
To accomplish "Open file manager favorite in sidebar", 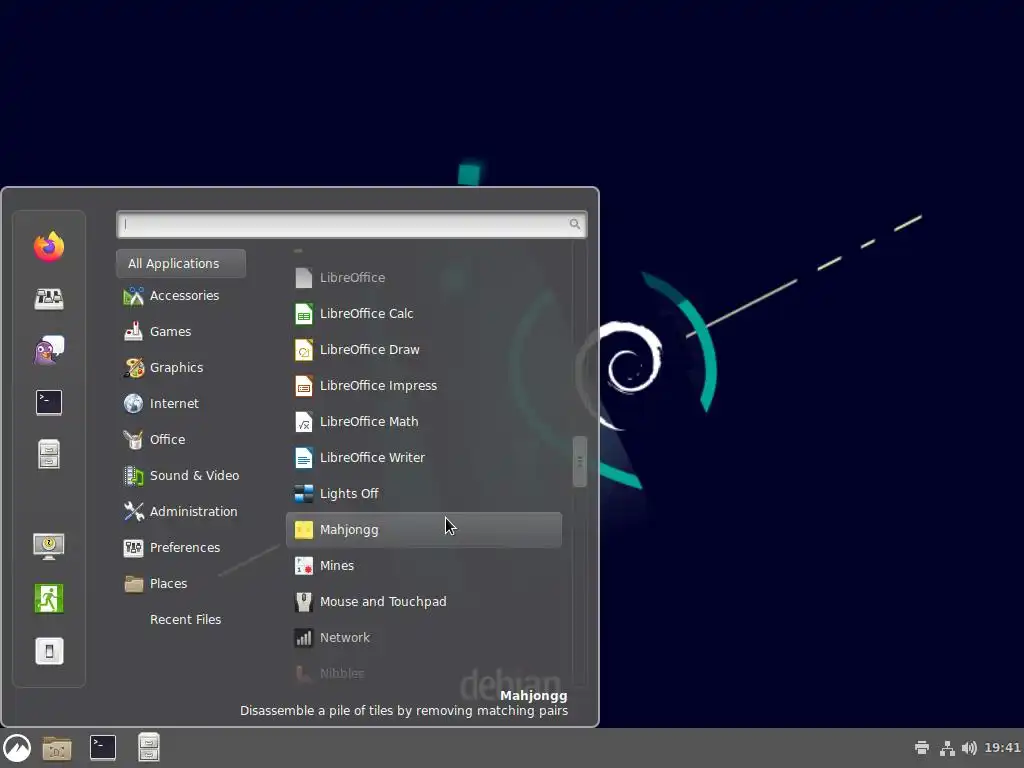I will [x=49, y=455].
